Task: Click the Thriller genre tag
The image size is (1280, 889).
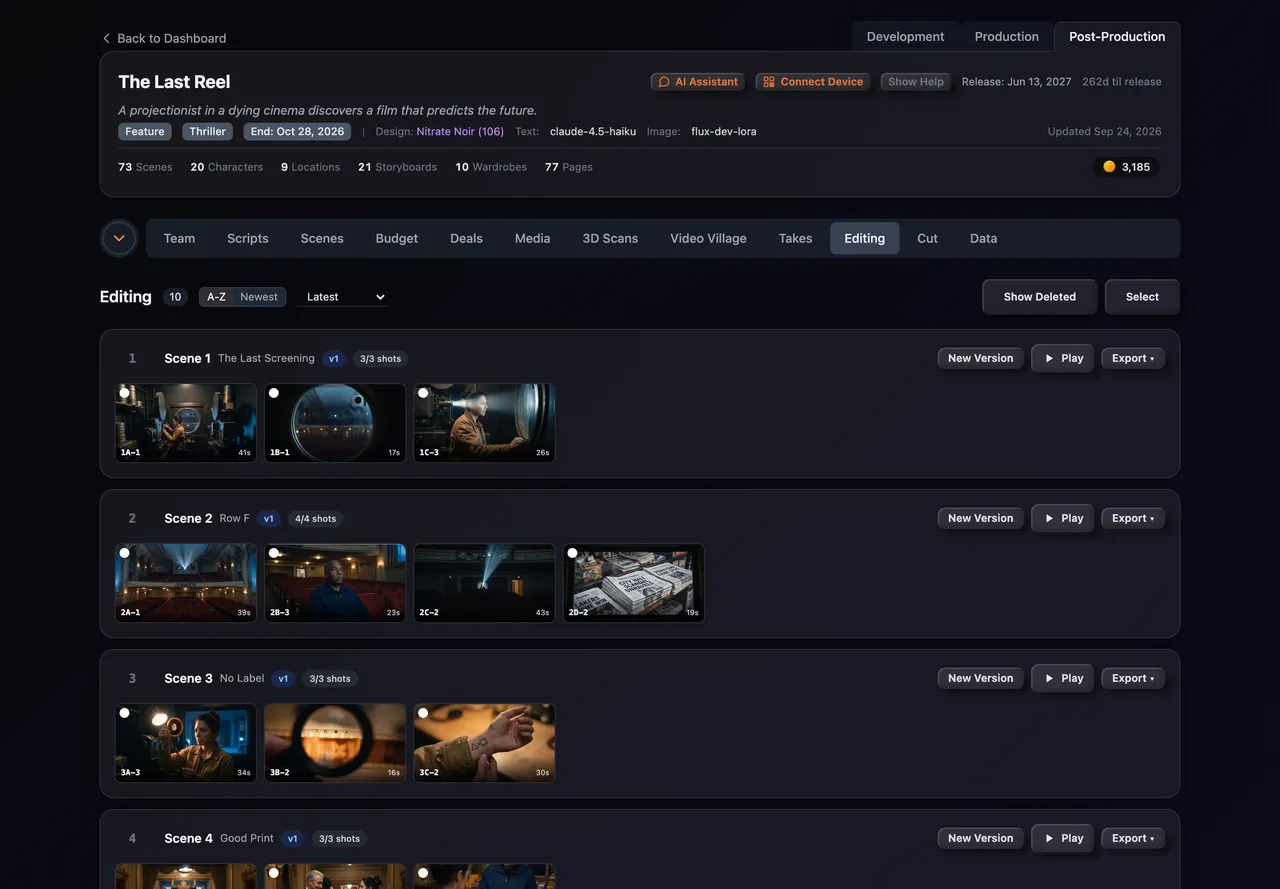Action: (208, 132)
